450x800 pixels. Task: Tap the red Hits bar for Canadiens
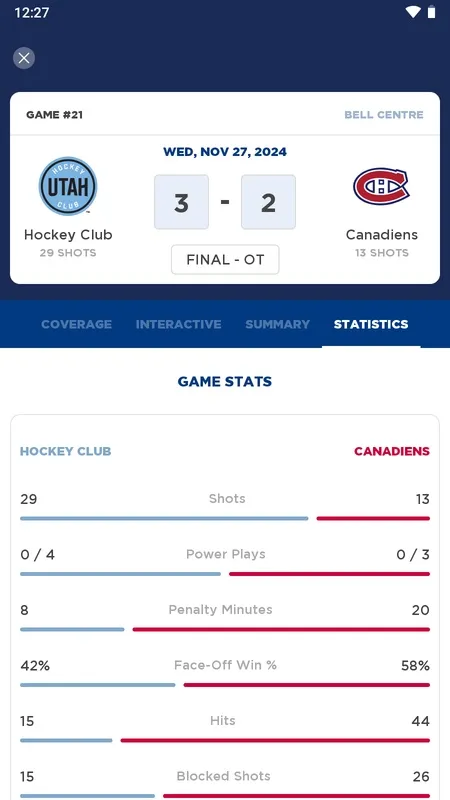coord(275,740)
